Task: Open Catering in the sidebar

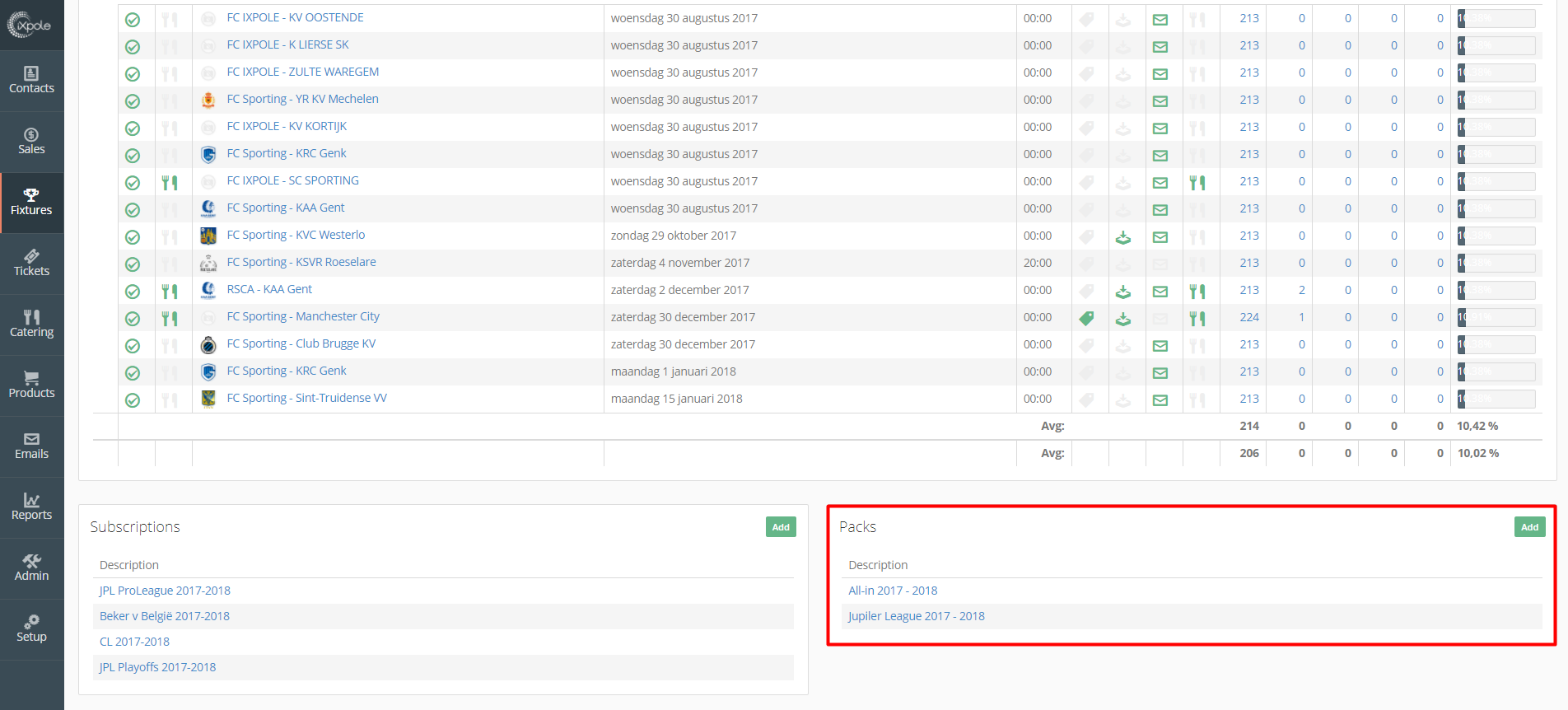Action: pyautogui.click(x=31, y=325)
